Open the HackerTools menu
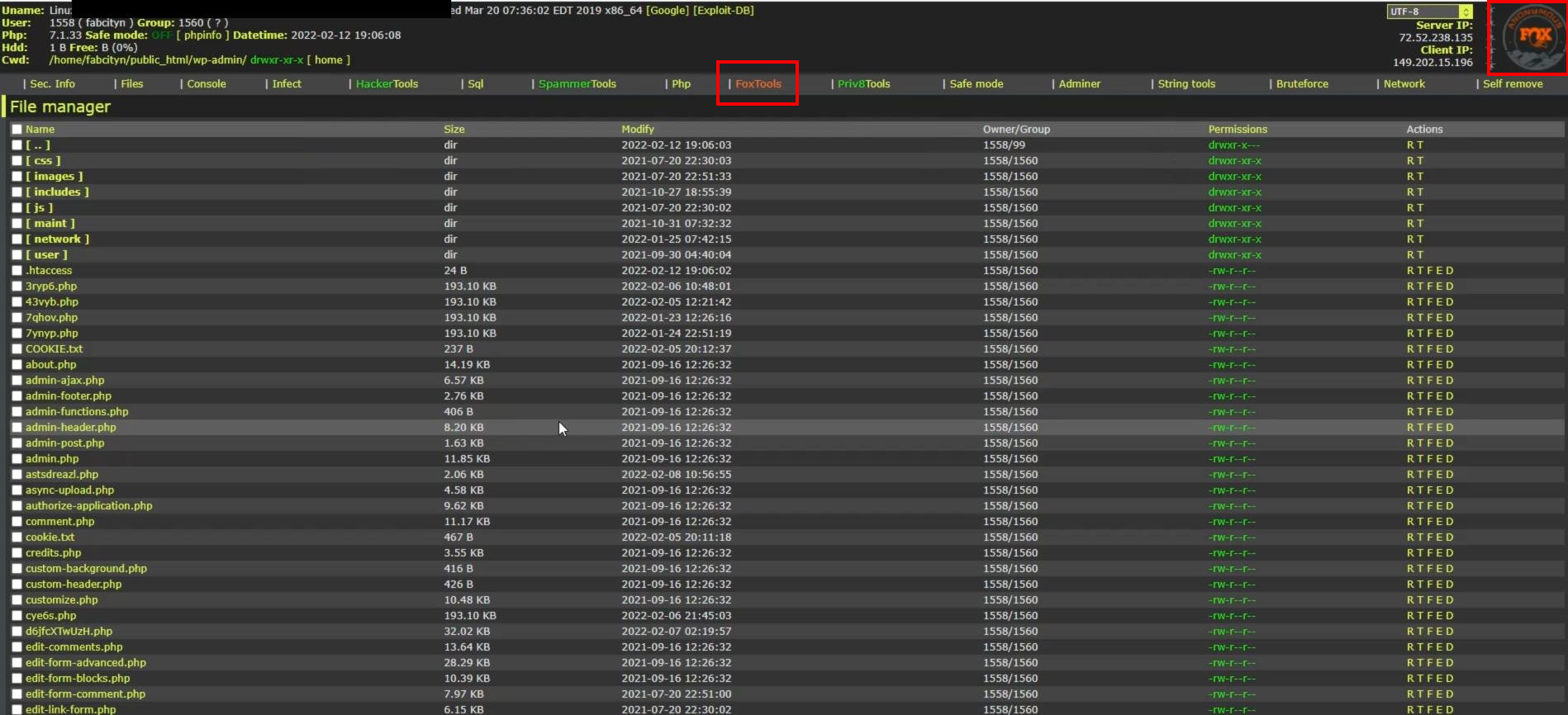The width and height of the screenshot is (1568, 715). [x=387, y=83]
